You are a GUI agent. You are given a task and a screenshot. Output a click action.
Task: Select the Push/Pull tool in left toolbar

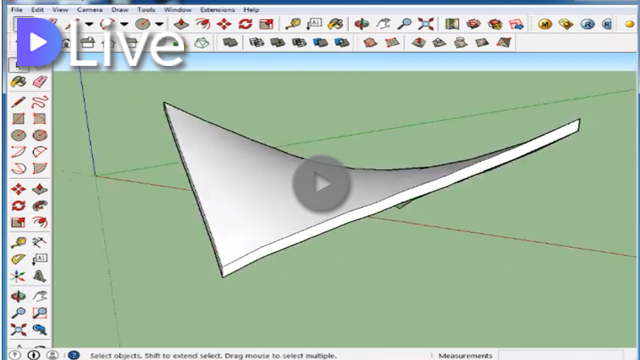pyautogui.click(x=40, y=189)
